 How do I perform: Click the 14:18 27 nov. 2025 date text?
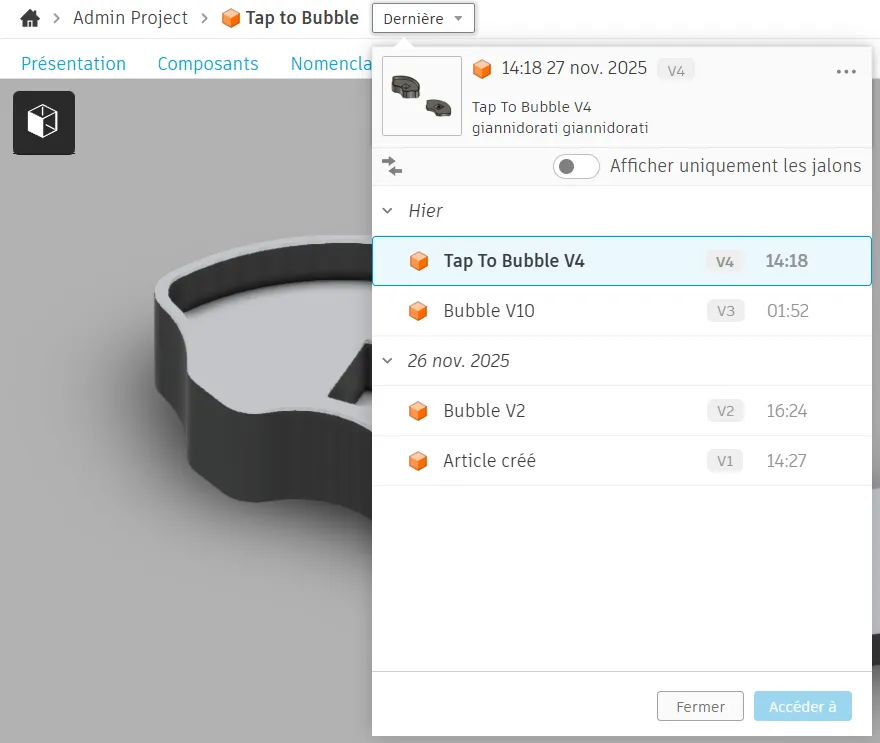574,68
